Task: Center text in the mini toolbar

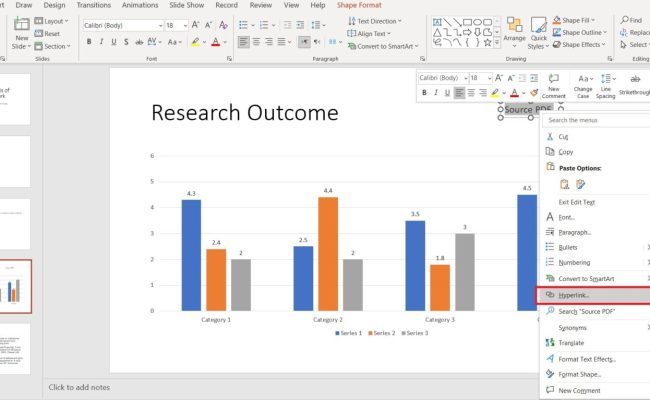Action: click(x=471, y=93)
